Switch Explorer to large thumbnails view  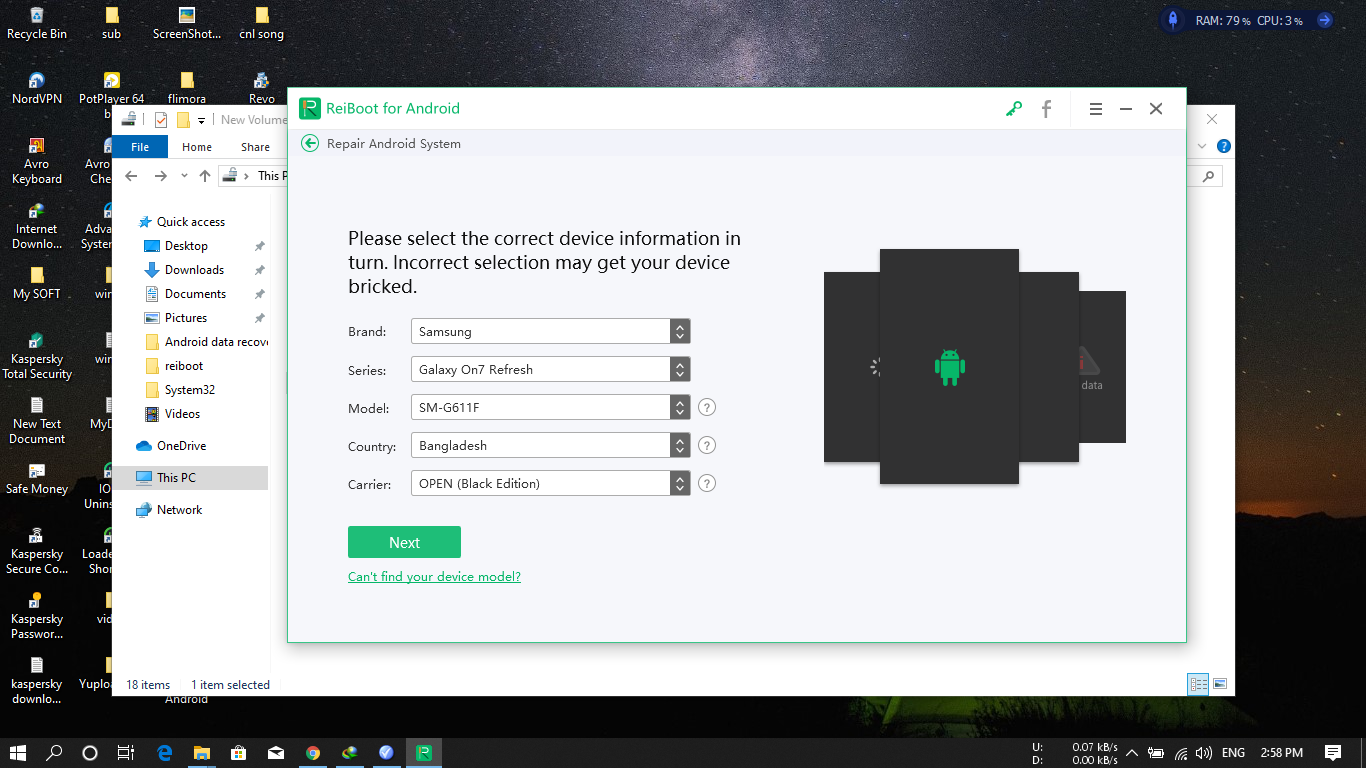tap(1220, 684)
